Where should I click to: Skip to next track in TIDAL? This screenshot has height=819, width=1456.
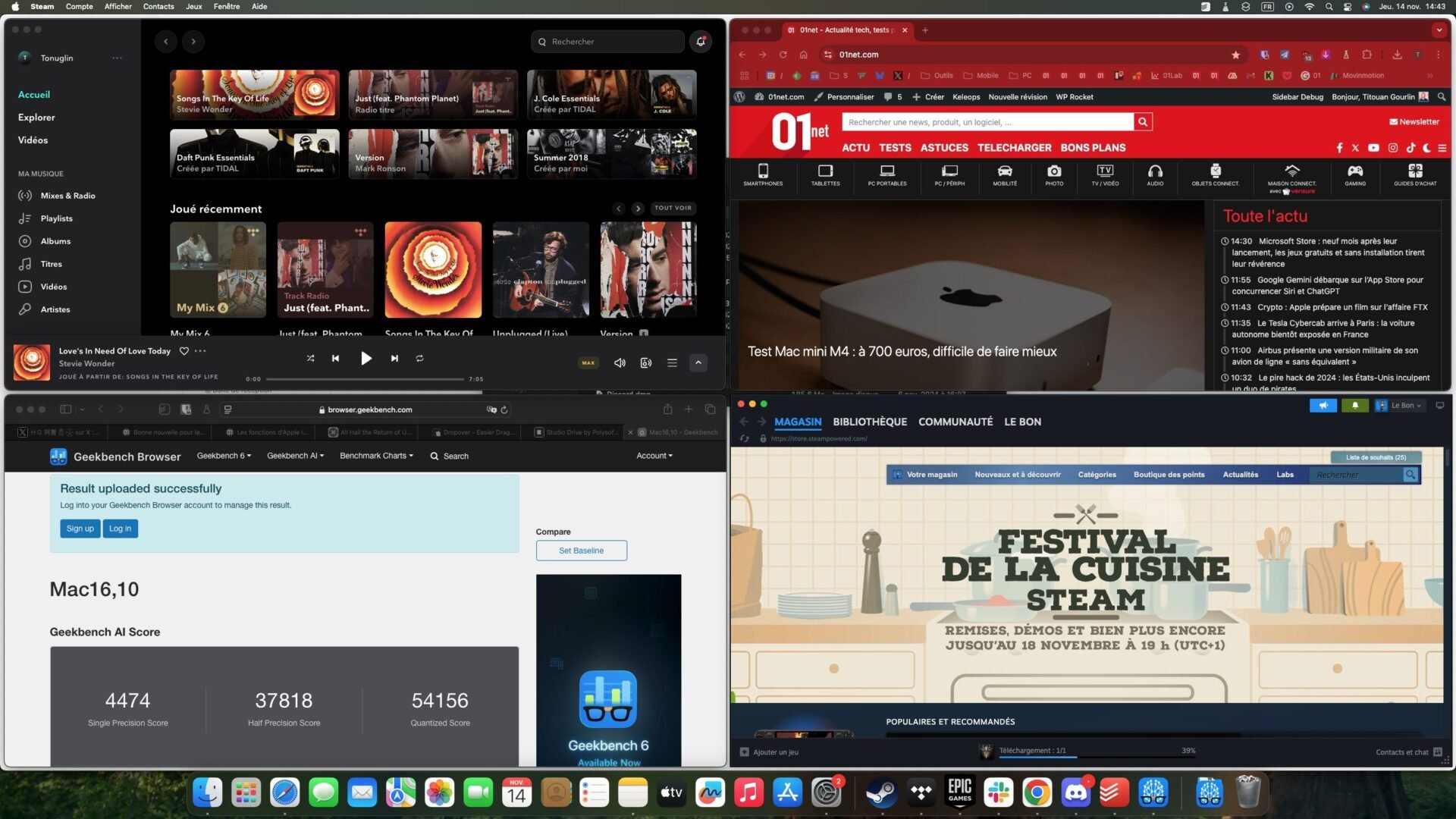(x=394, y=359)
